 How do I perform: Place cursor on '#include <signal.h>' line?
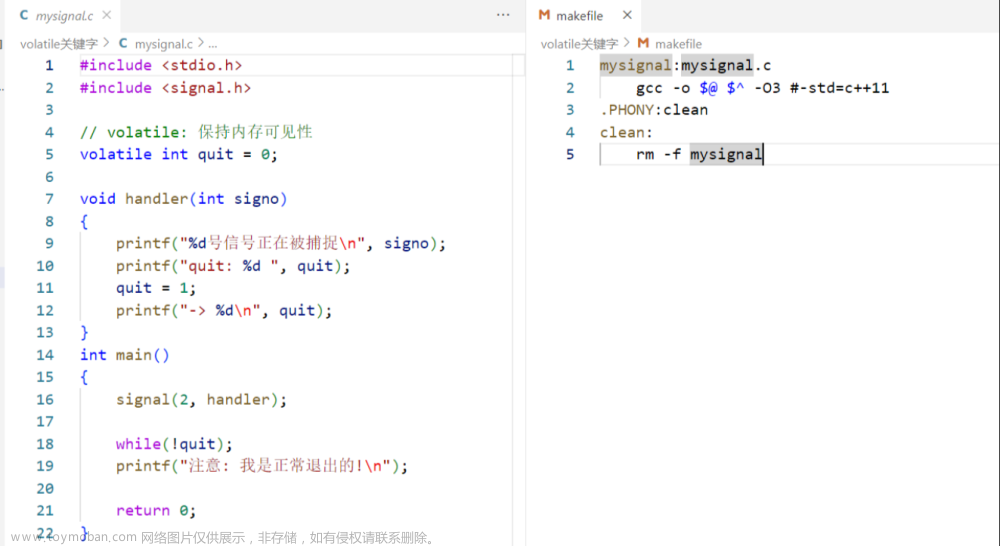point(165,88)
